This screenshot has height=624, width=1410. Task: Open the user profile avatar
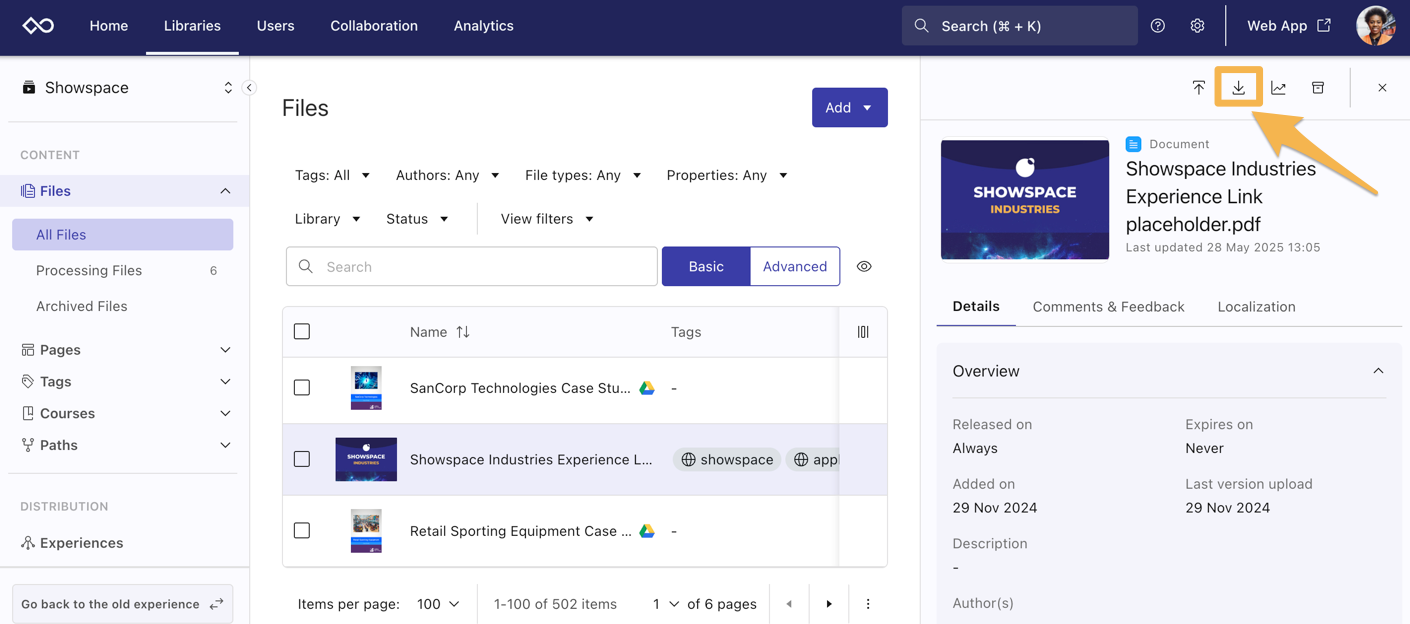(1375, 26)
